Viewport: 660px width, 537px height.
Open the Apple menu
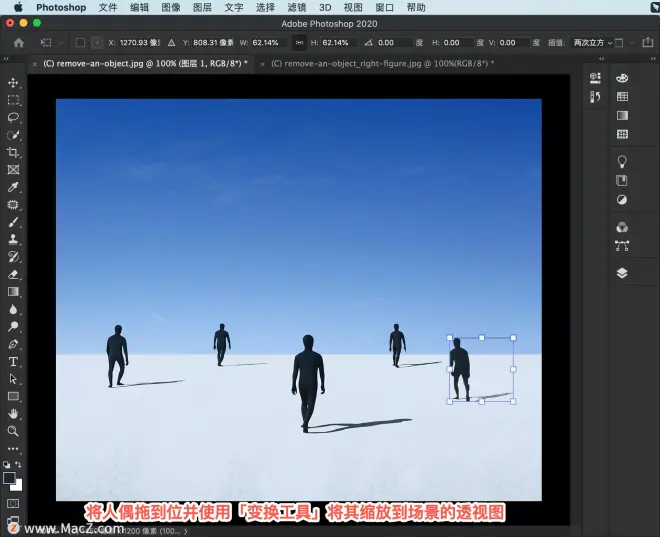(18, 7)
